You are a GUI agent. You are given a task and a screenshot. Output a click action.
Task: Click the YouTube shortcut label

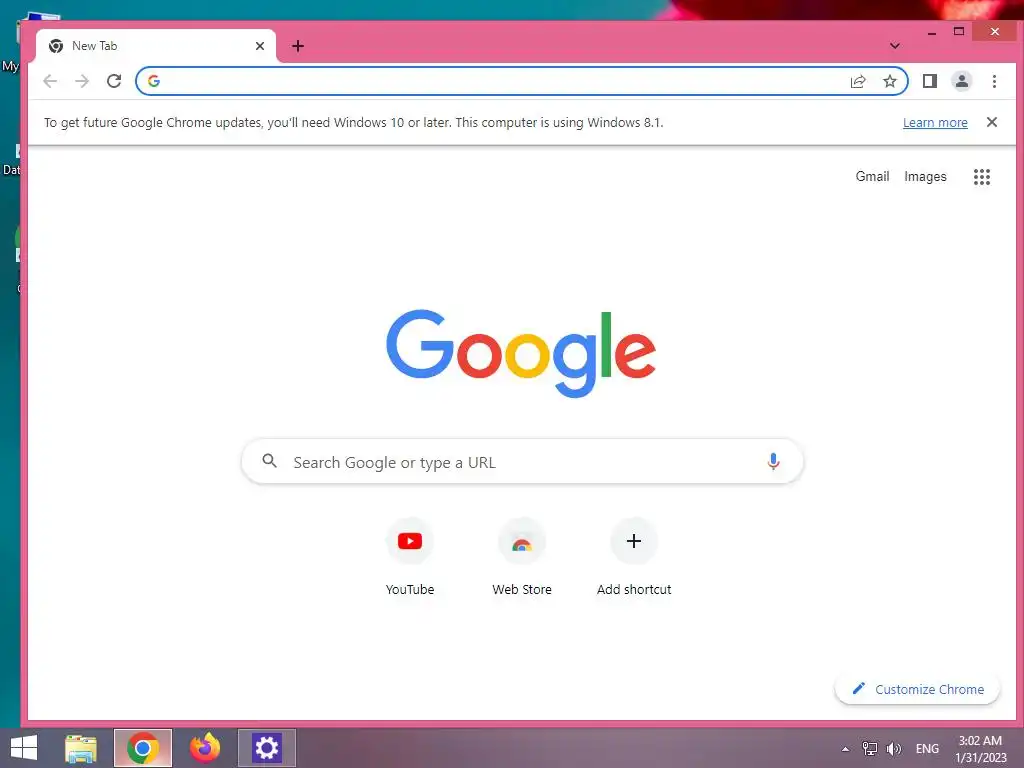[409, 589]
